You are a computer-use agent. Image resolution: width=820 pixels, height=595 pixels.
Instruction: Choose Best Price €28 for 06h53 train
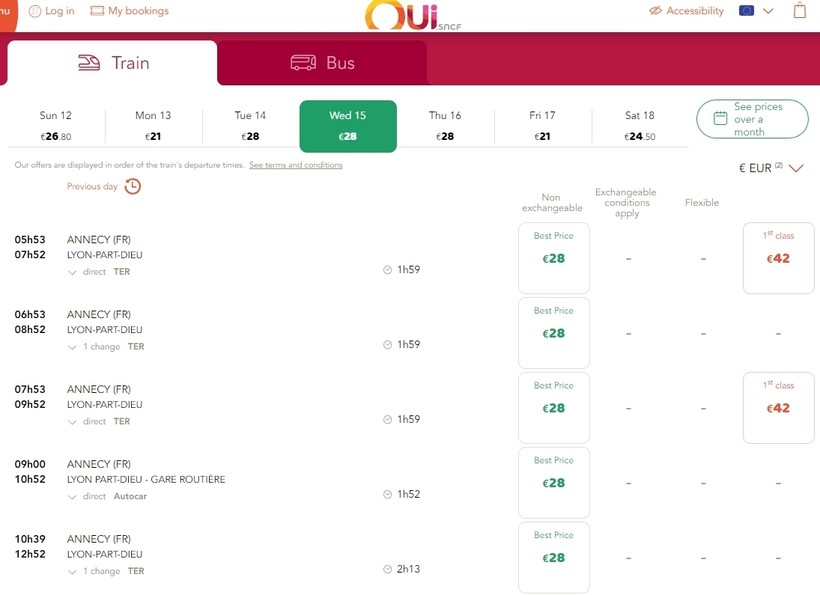click(554, 333)
